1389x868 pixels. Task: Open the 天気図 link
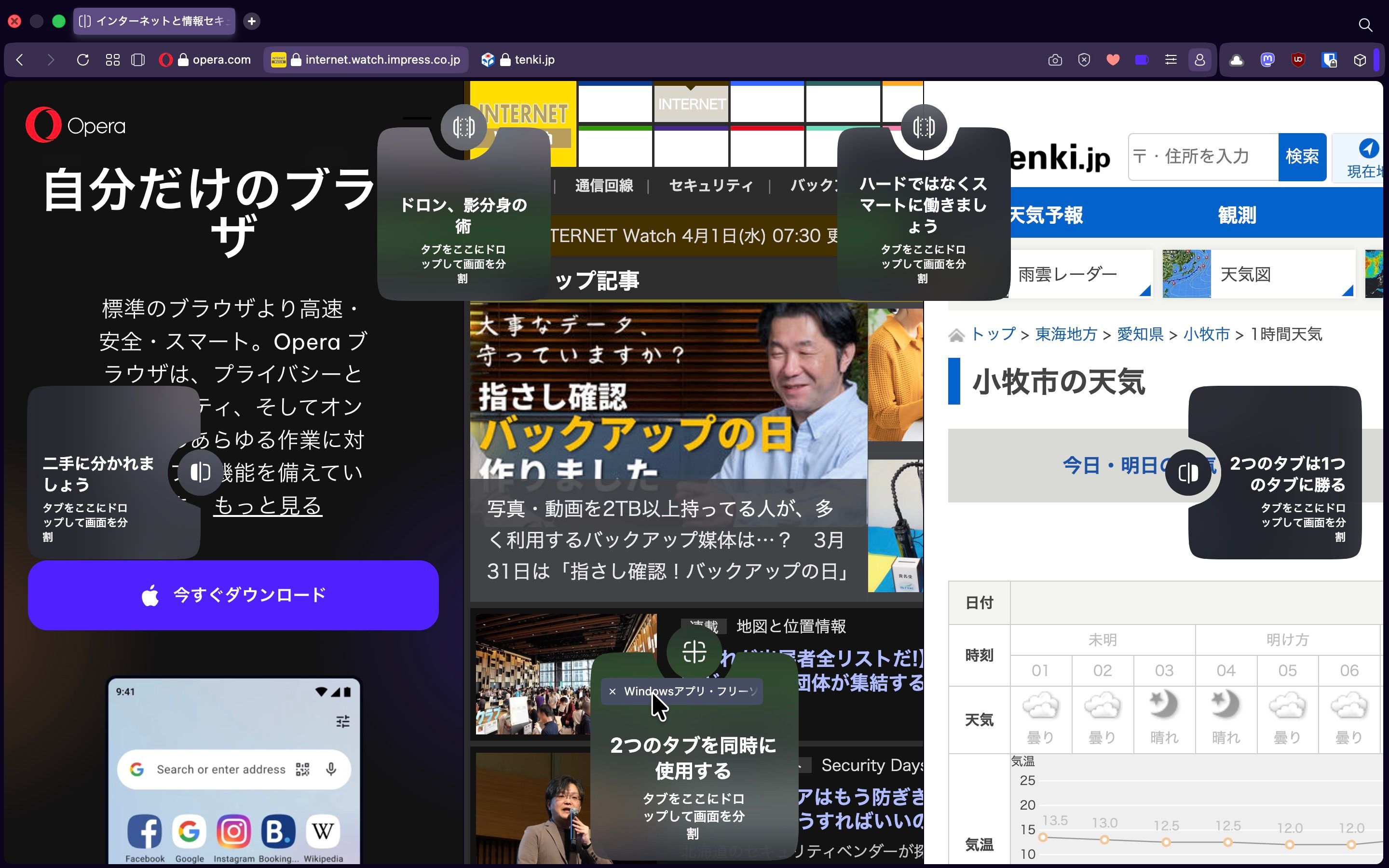pyautogui.click(x=1259, y=274)
